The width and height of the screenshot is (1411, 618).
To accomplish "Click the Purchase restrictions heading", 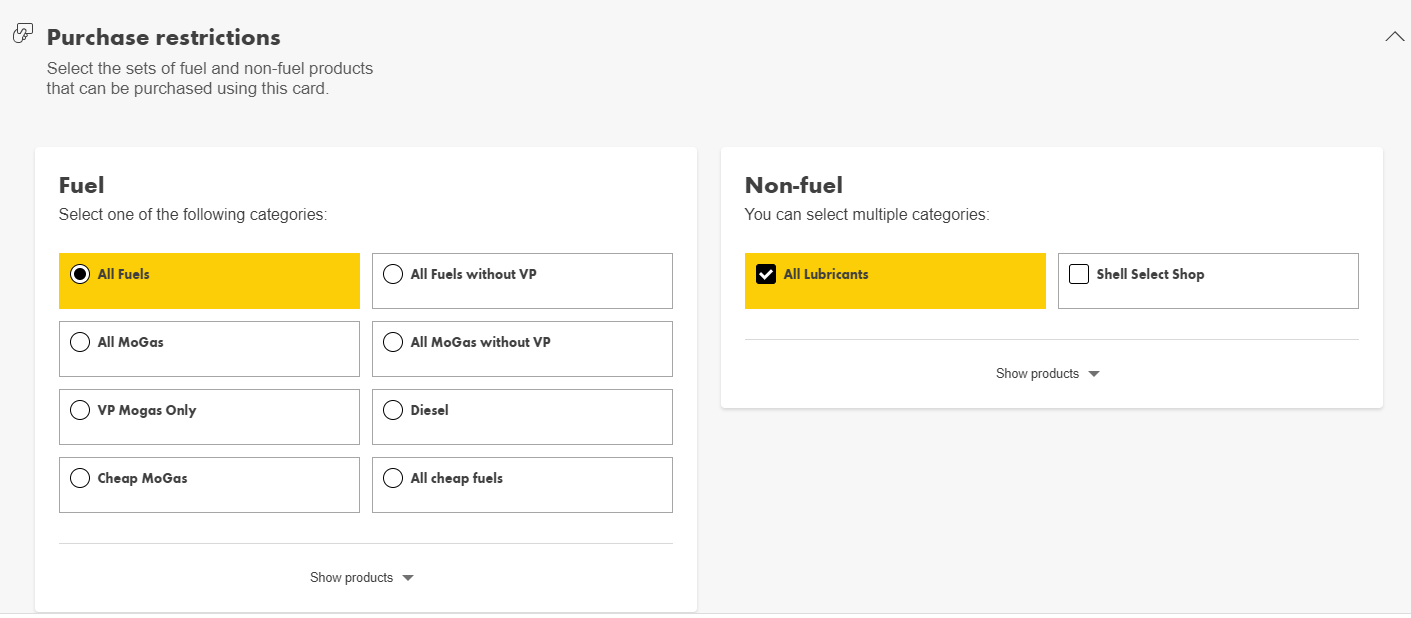I will pyautogui.click(x=164, y=37).
